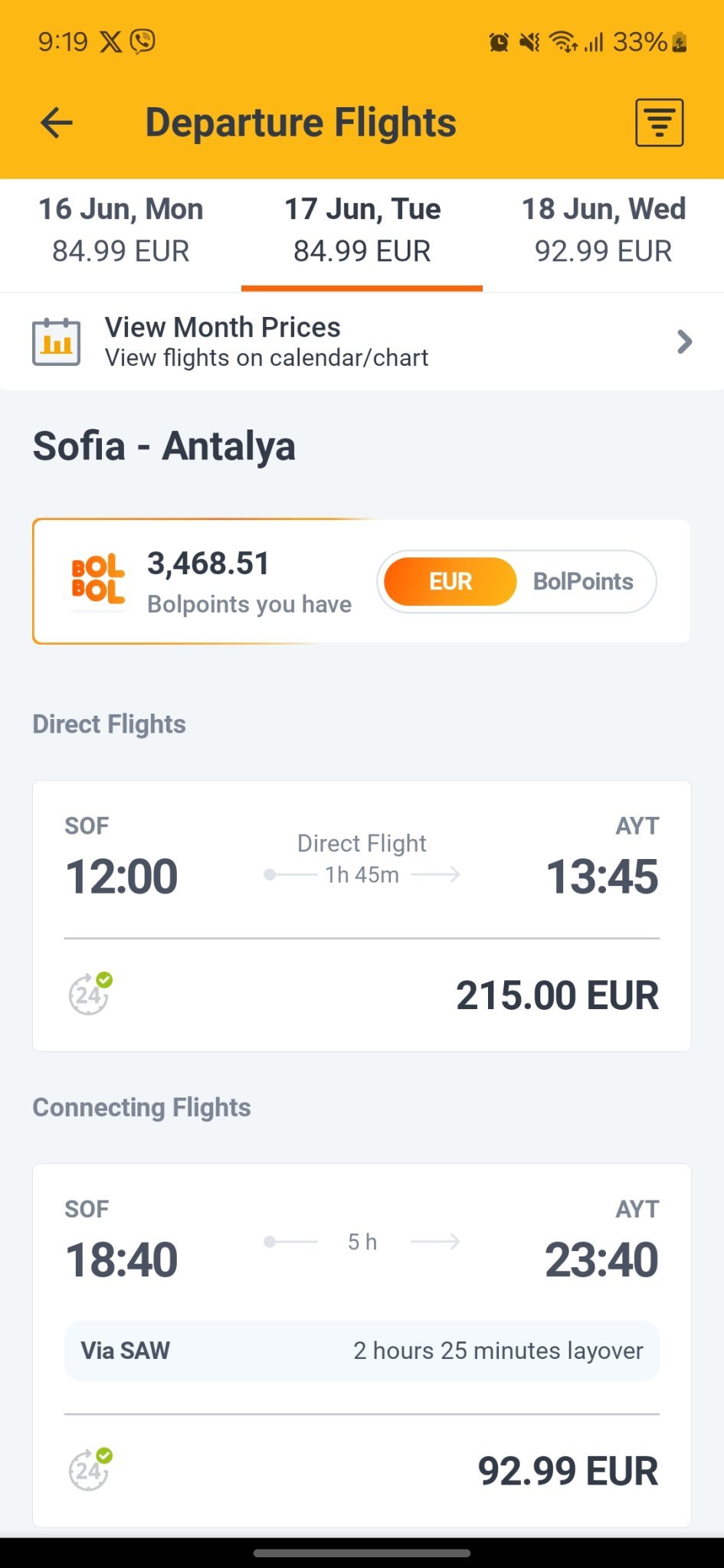This screenshot has width=724, height=1568.
Task: Tap the battery status icon
Action: (679, 42)
